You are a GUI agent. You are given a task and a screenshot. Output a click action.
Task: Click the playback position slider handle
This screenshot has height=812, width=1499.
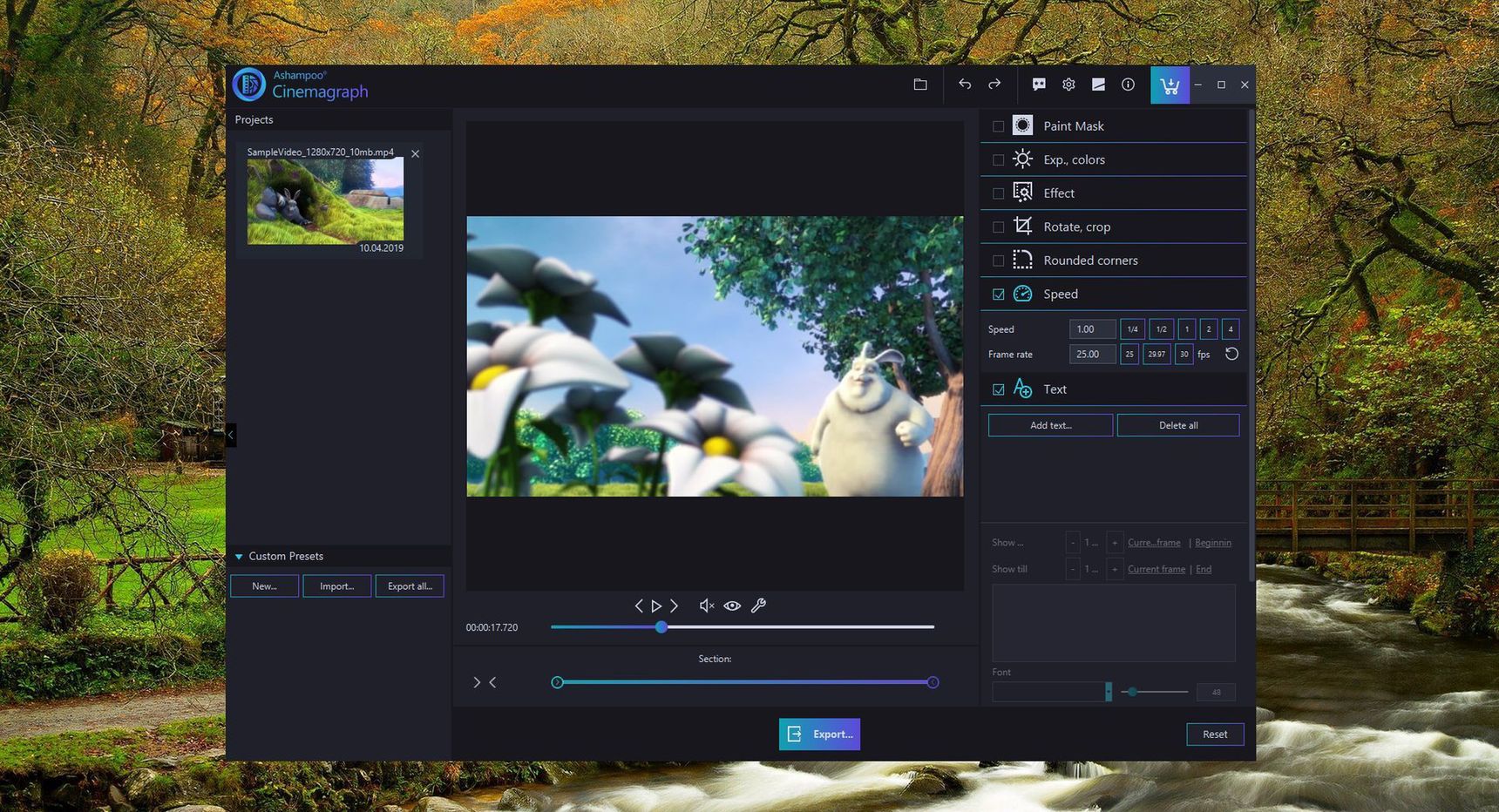pyautogui.click(x=661, y=626)
